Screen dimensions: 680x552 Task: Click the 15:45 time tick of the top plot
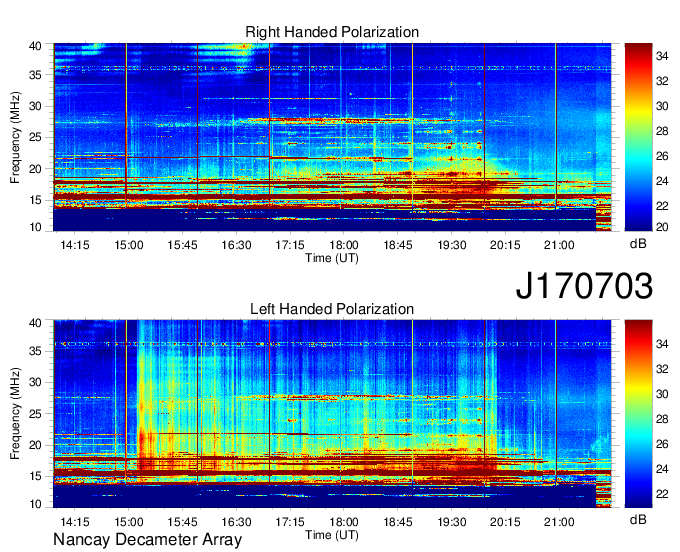[x=183, y=245]
